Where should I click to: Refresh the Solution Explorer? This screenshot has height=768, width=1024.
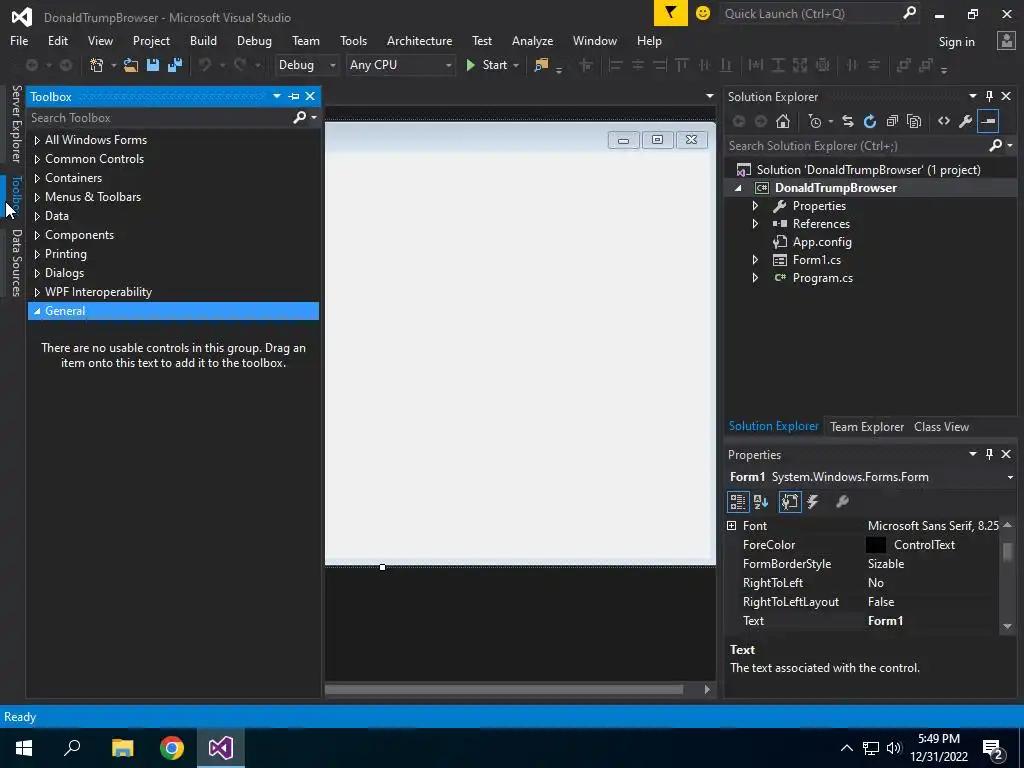[x=870, y=121]
